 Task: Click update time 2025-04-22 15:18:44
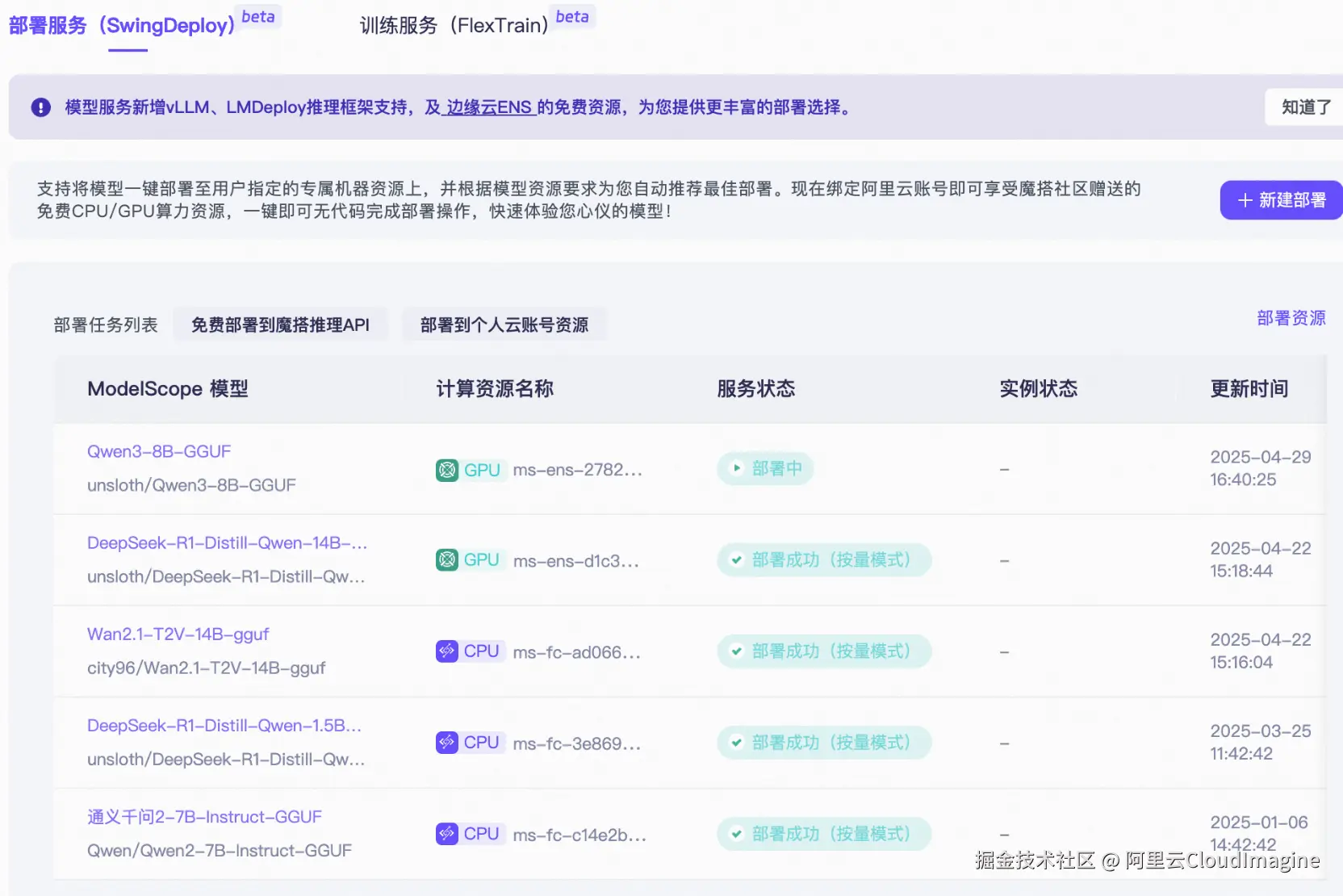coord(1261,559)
